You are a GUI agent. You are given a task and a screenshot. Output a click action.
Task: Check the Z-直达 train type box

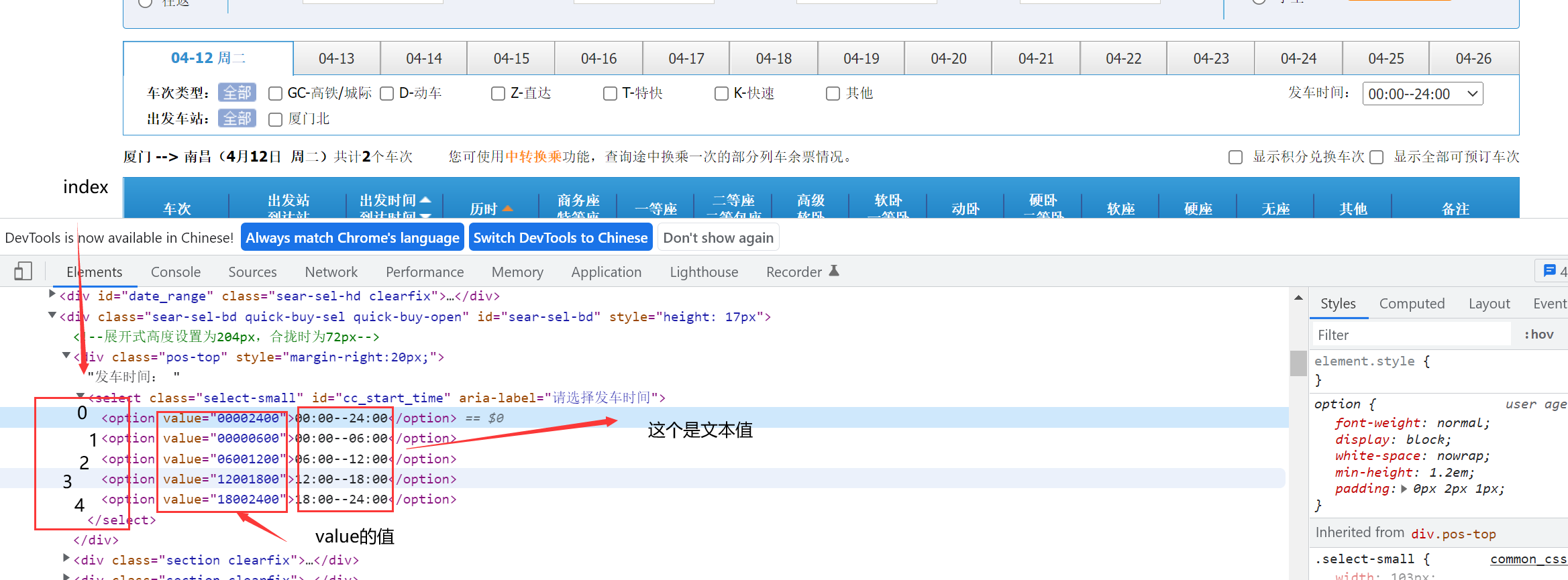tap(499, 93)
